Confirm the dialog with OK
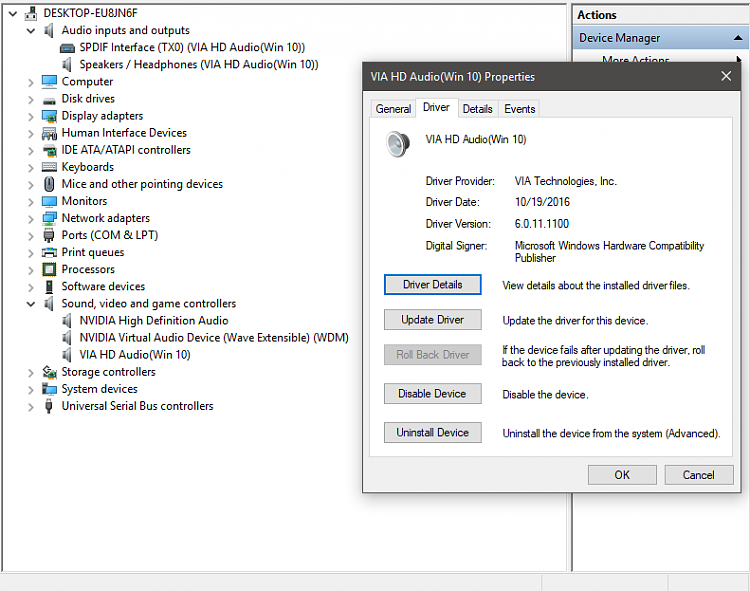The width and height of the screenshot is (750, 591). pos(622,475)
